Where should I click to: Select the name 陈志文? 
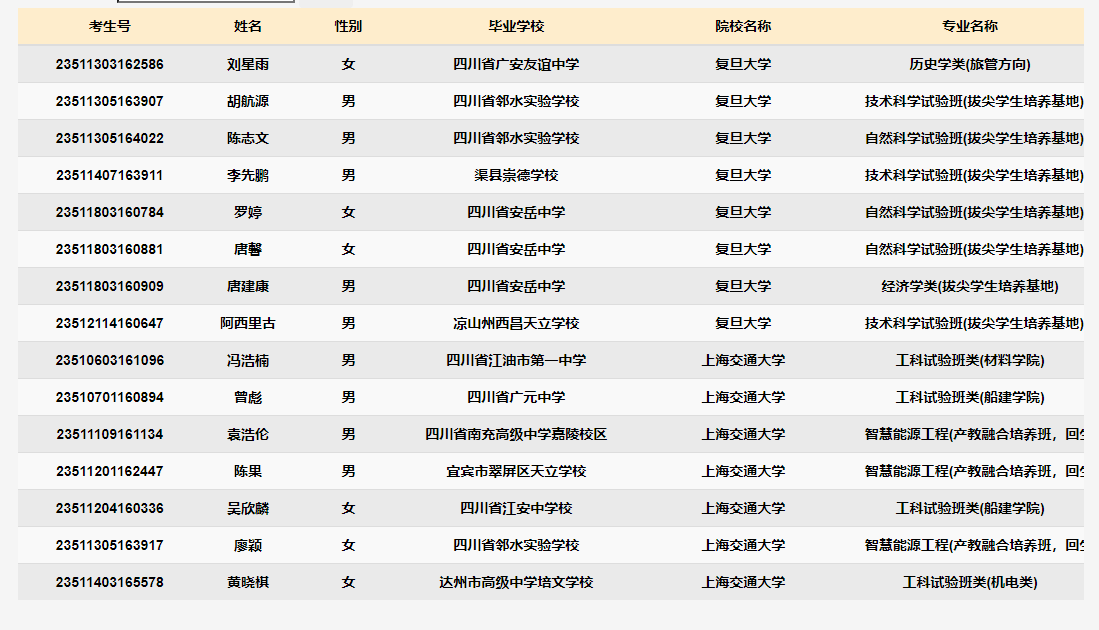click(x=247, y=139)
